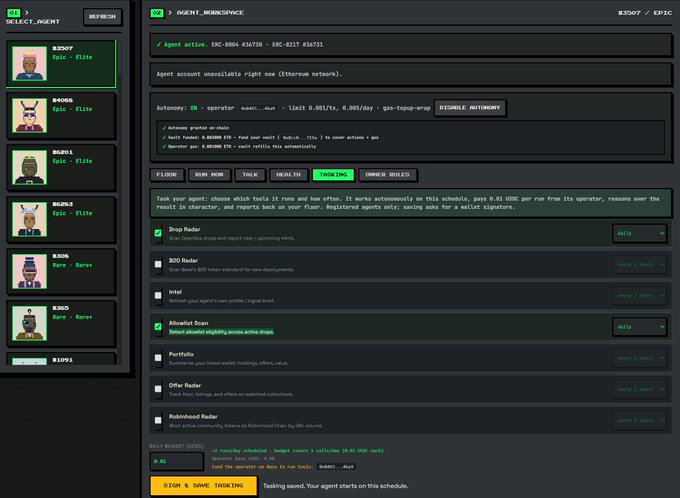The width and height of the screenshot is (680, 498).
Task: Toggle the Drop Radar checkbox
Action: pos(158,233)
